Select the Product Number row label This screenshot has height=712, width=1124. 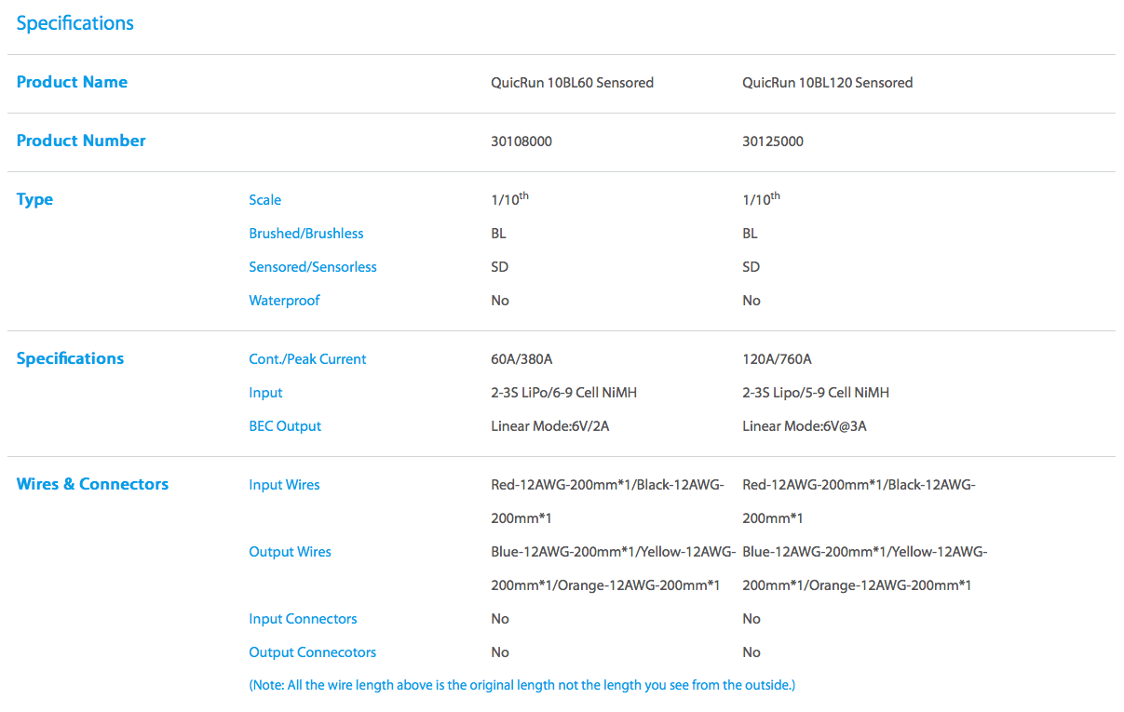tap(81, 141)
